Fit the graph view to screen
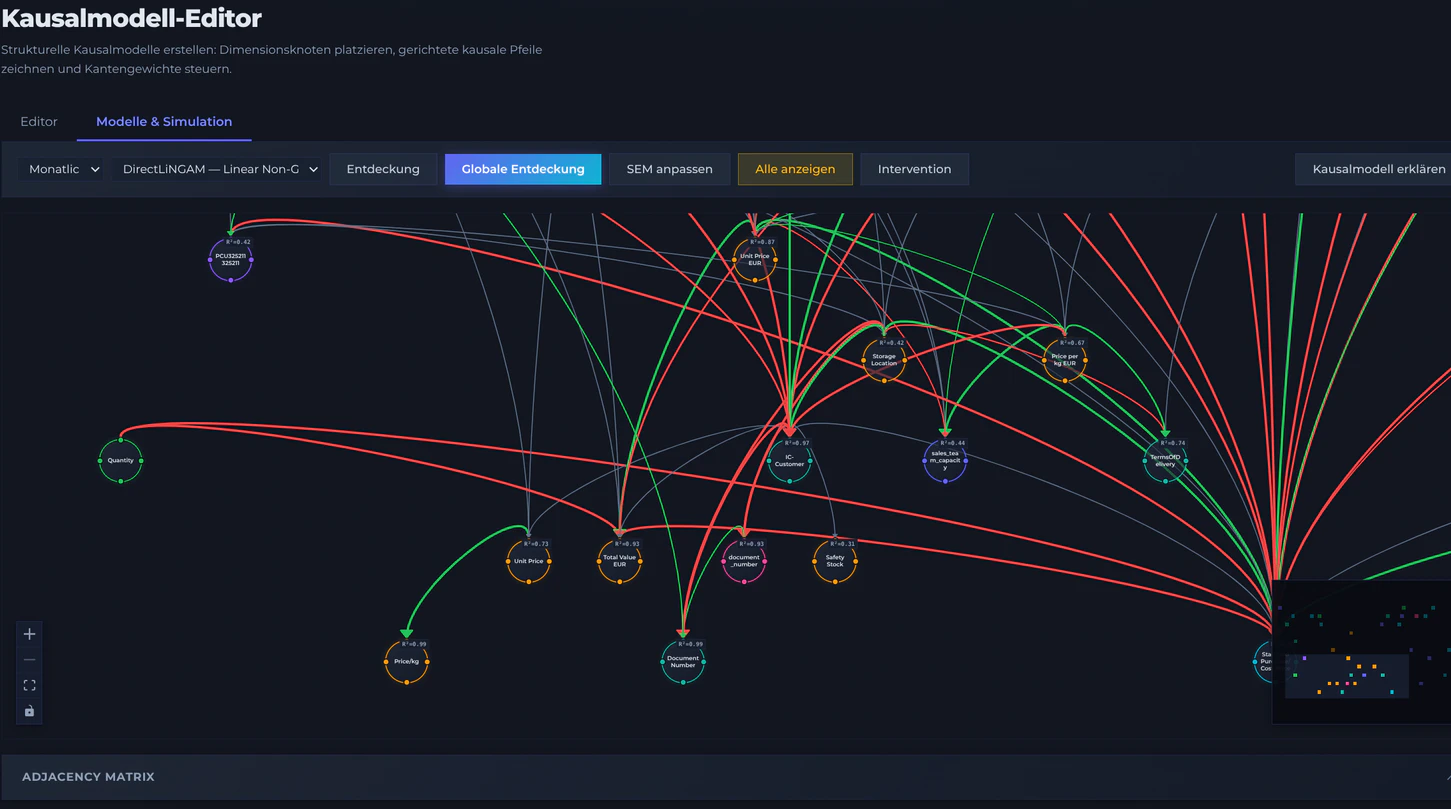Image resolution: width=1451 pixels, height=809 pixels. tap(29, 685)
